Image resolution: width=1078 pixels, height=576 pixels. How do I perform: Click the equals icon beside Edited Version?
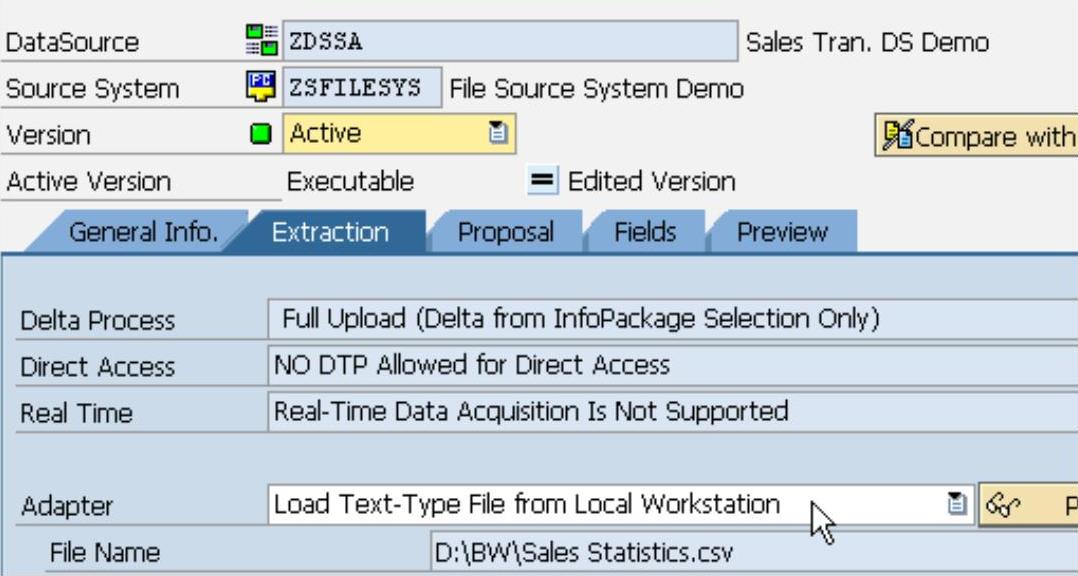[x=542, y=182]
